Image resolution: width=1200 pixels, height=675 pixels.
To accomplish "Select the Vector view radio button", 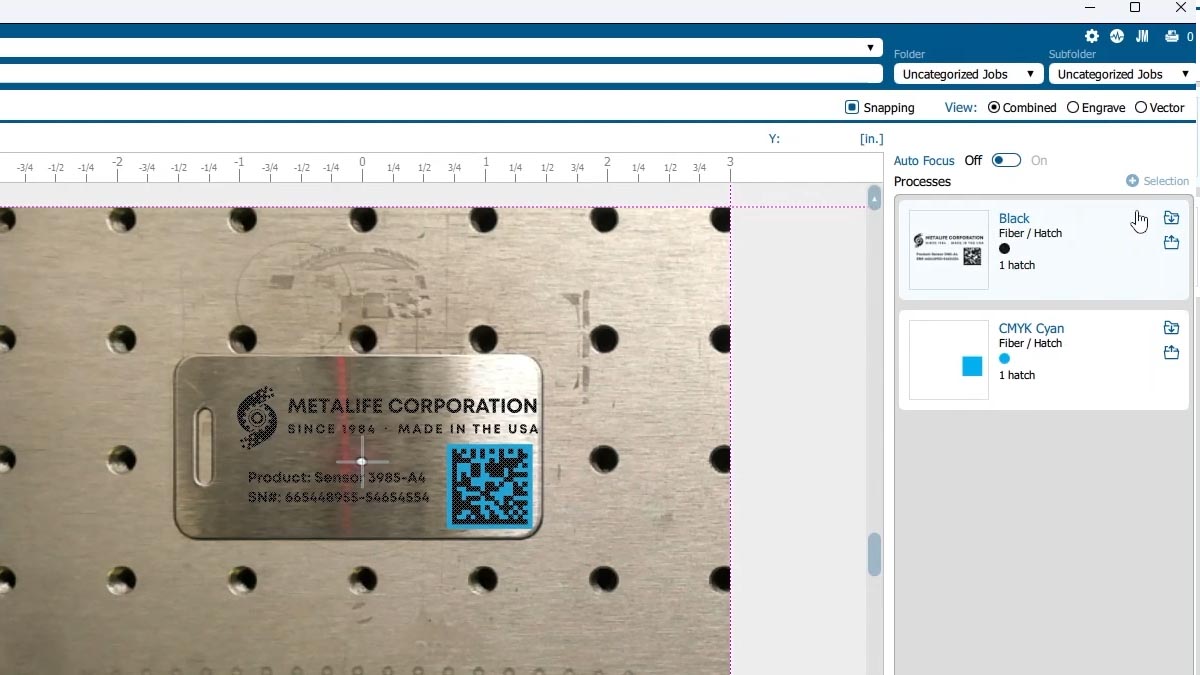I will (x=1141, y=107).
